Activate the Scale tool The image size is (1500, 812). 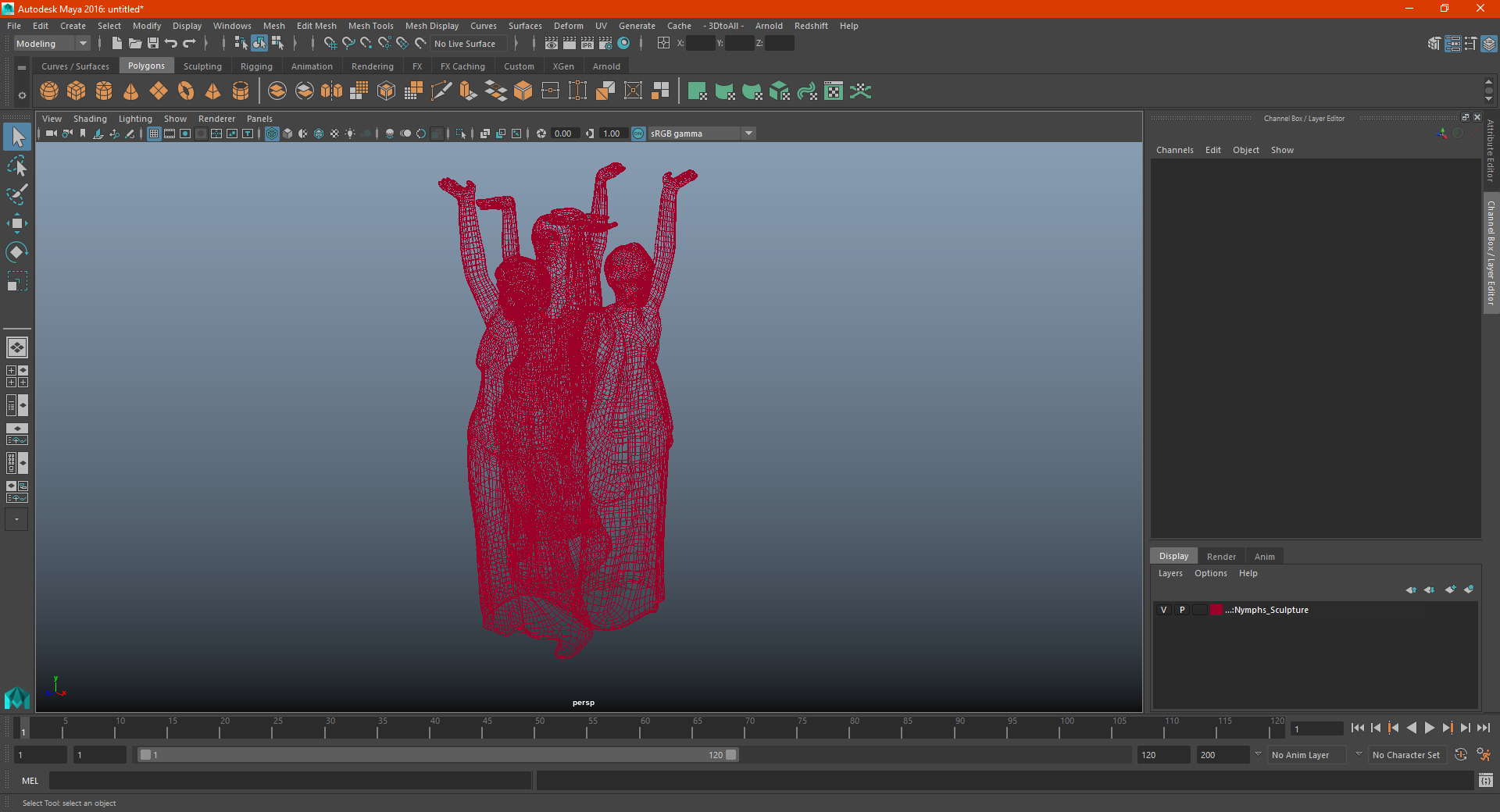(17, 280)
